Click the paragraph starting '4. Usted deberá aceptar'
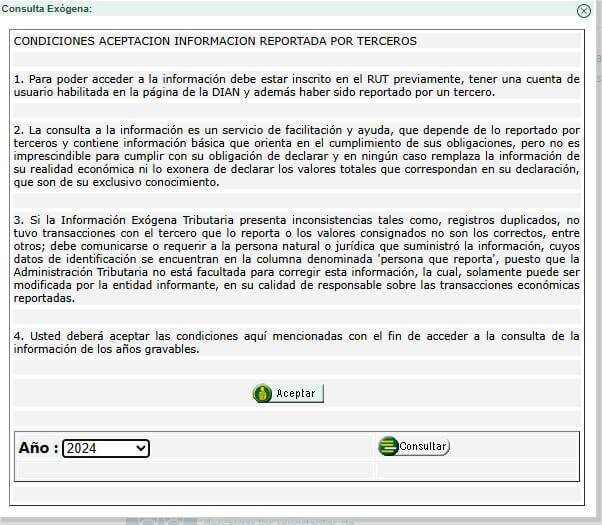 pyautogui.click(x=296, y=343)
